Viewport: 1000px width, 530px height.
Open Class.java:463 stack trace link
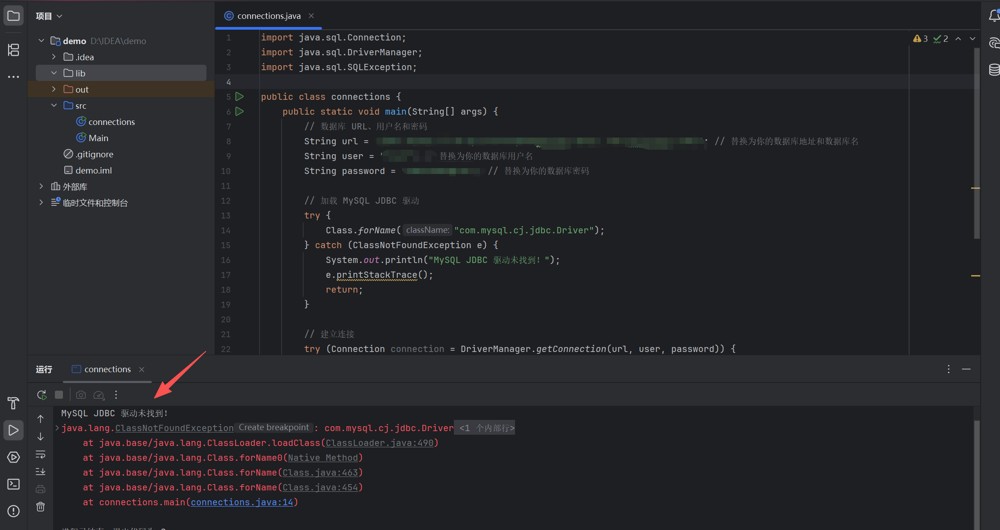[x=320, y=473]
